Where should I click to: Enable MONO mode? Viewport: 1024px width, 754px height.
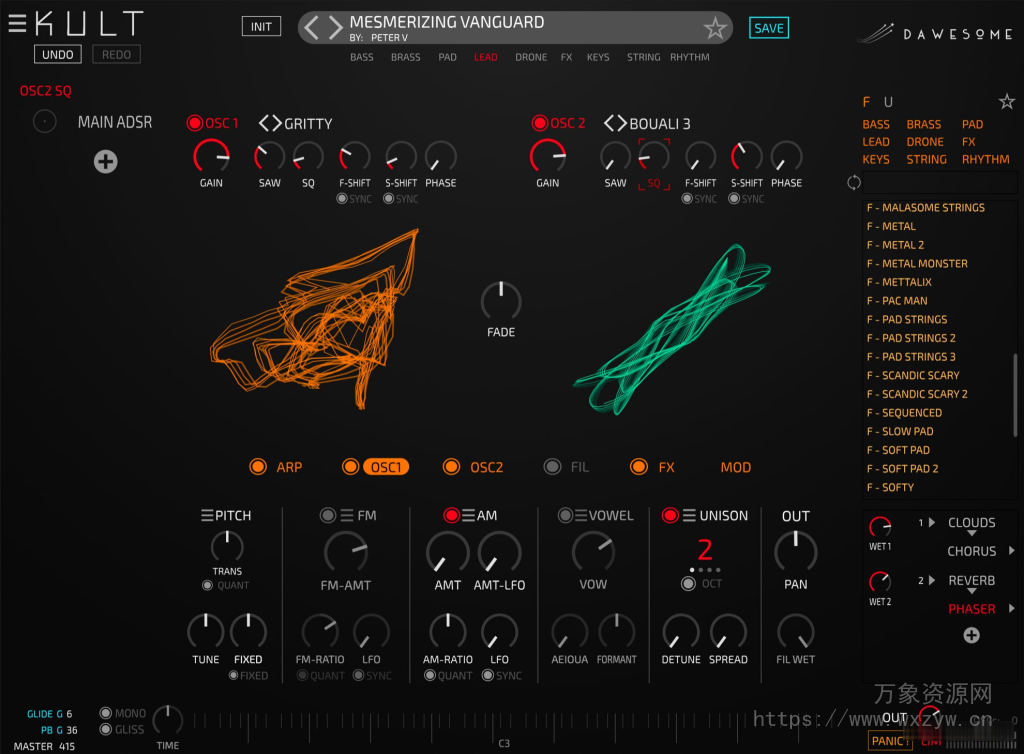click(107, 713)
